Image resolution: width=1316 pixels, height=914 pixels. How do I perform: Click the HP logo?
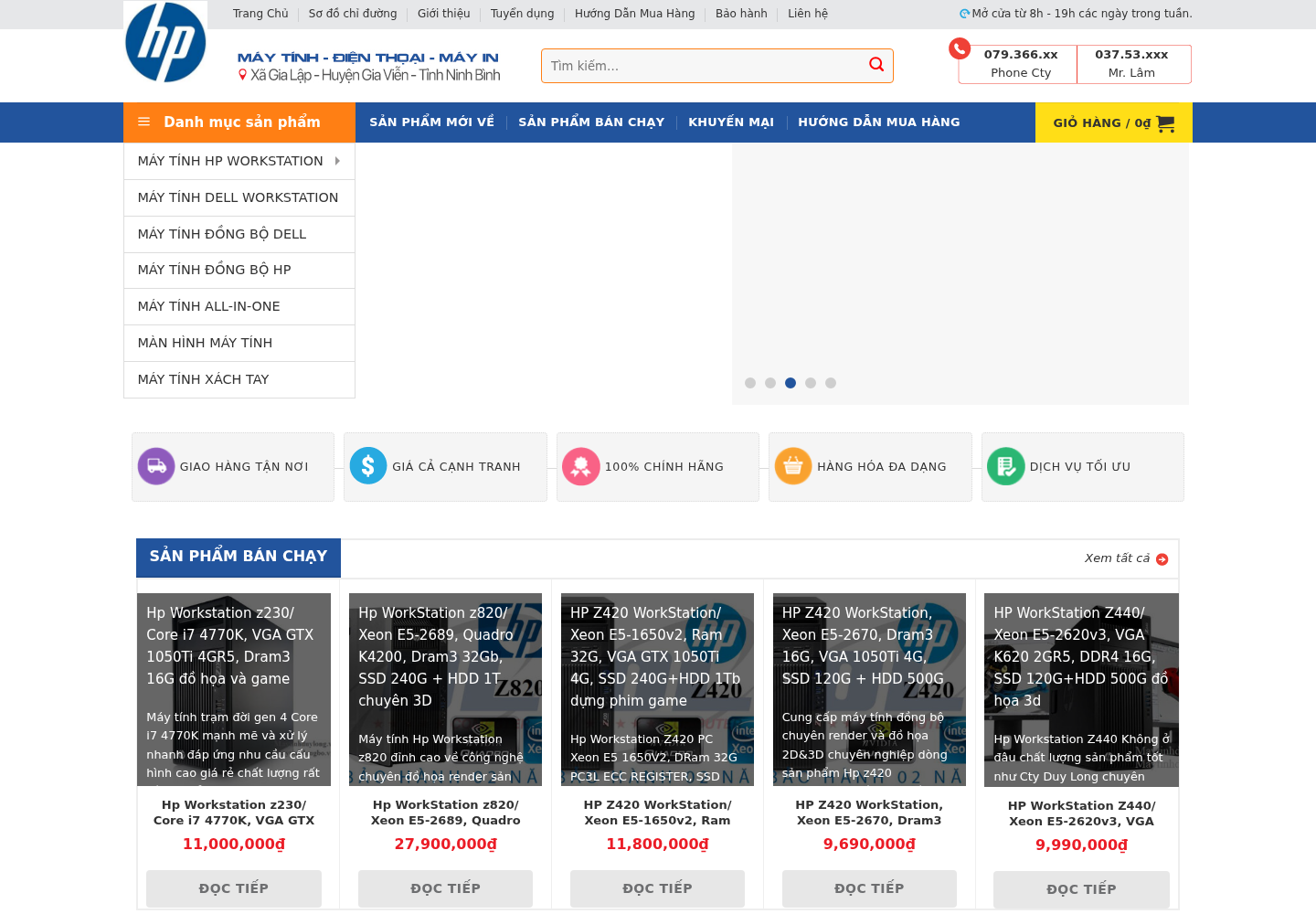click(x=165, y=42)
